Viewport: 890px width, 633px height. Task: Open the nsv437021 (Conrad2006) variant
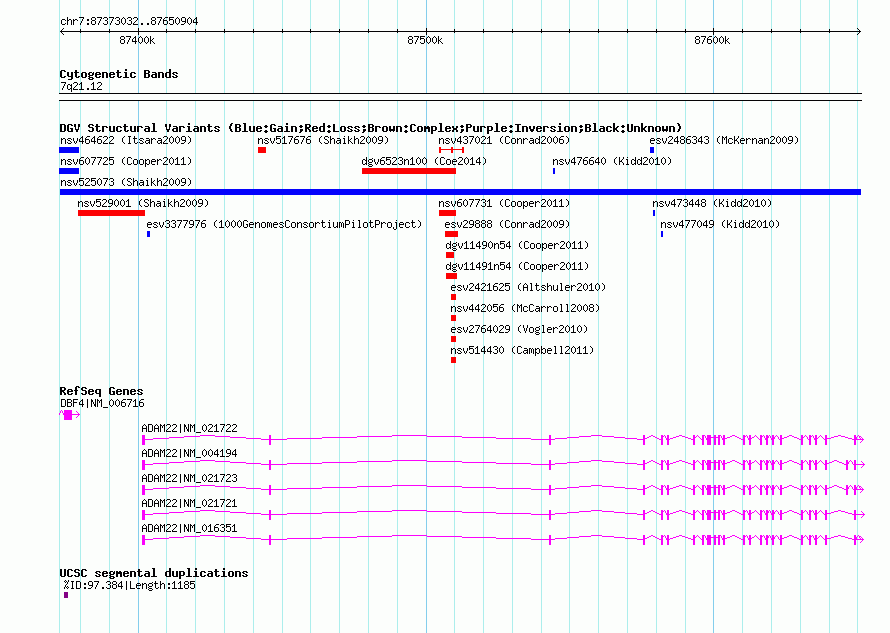[504, 140]
